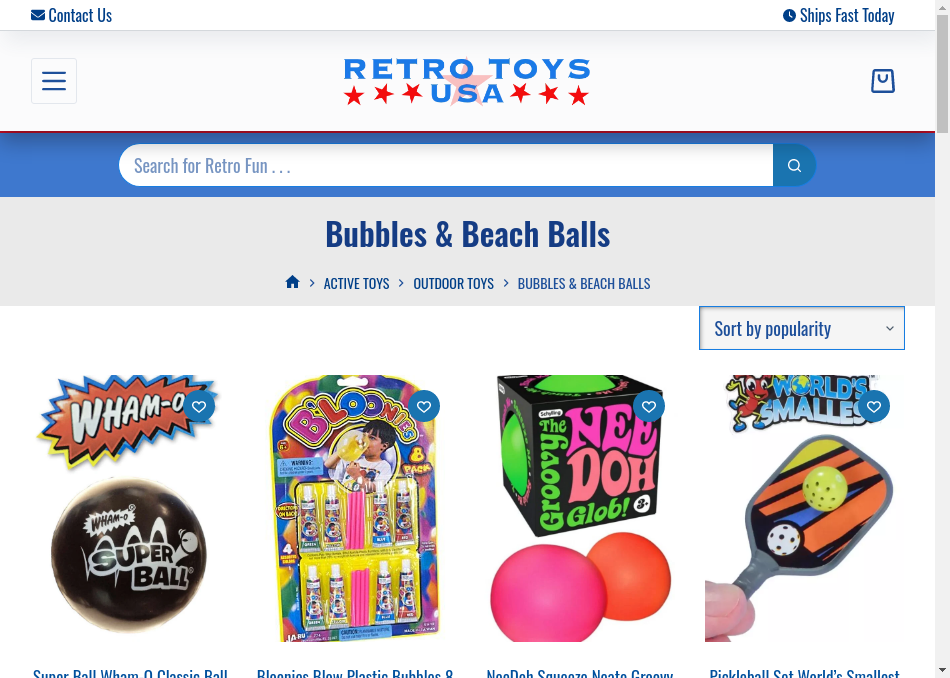Click the Retro Toys USA logo
This screenshot has height=678, width=950.
pos(467,81)
